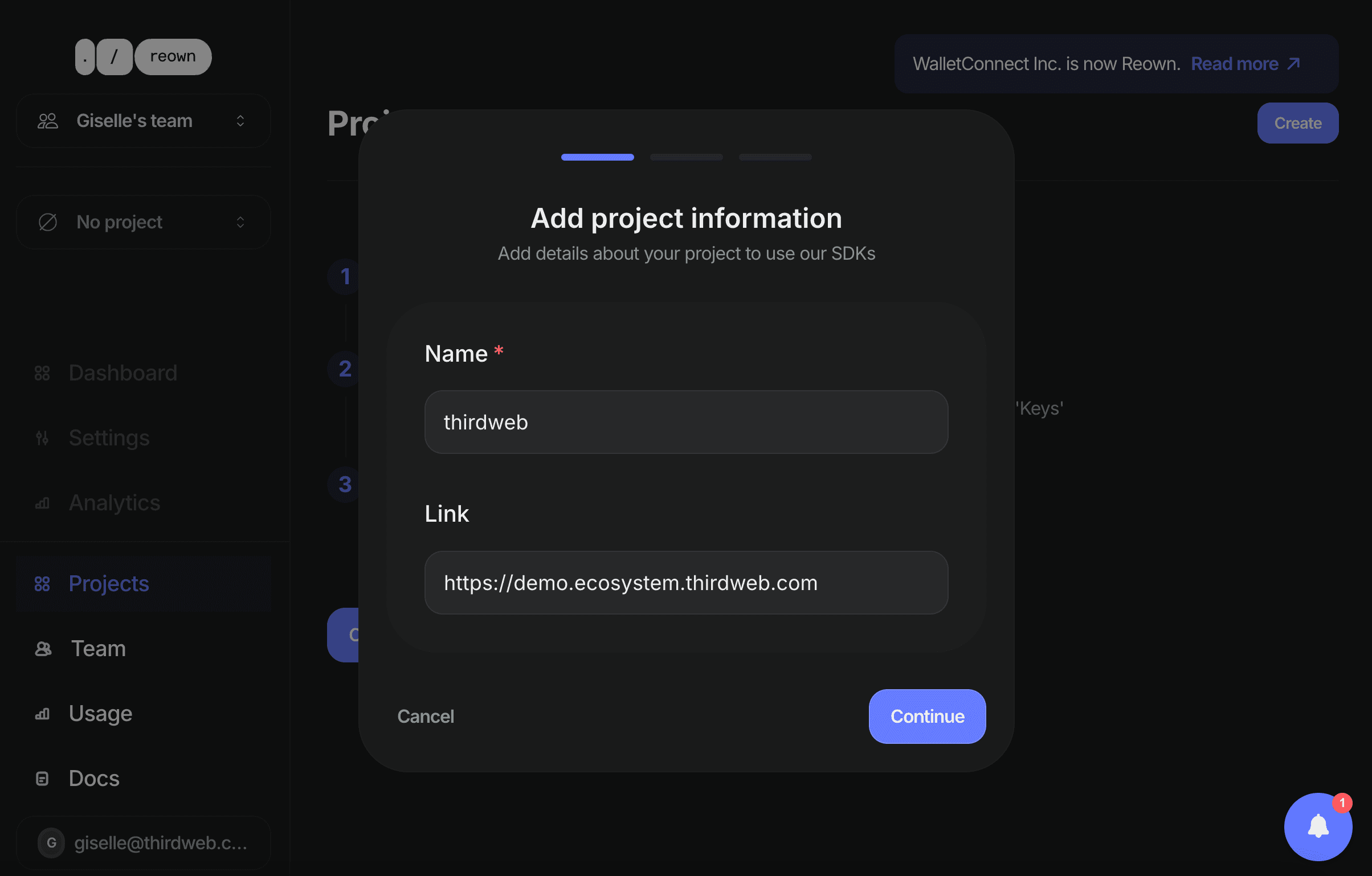Click the Team people icon
The image size is (1372, 876).
[43, 649]
